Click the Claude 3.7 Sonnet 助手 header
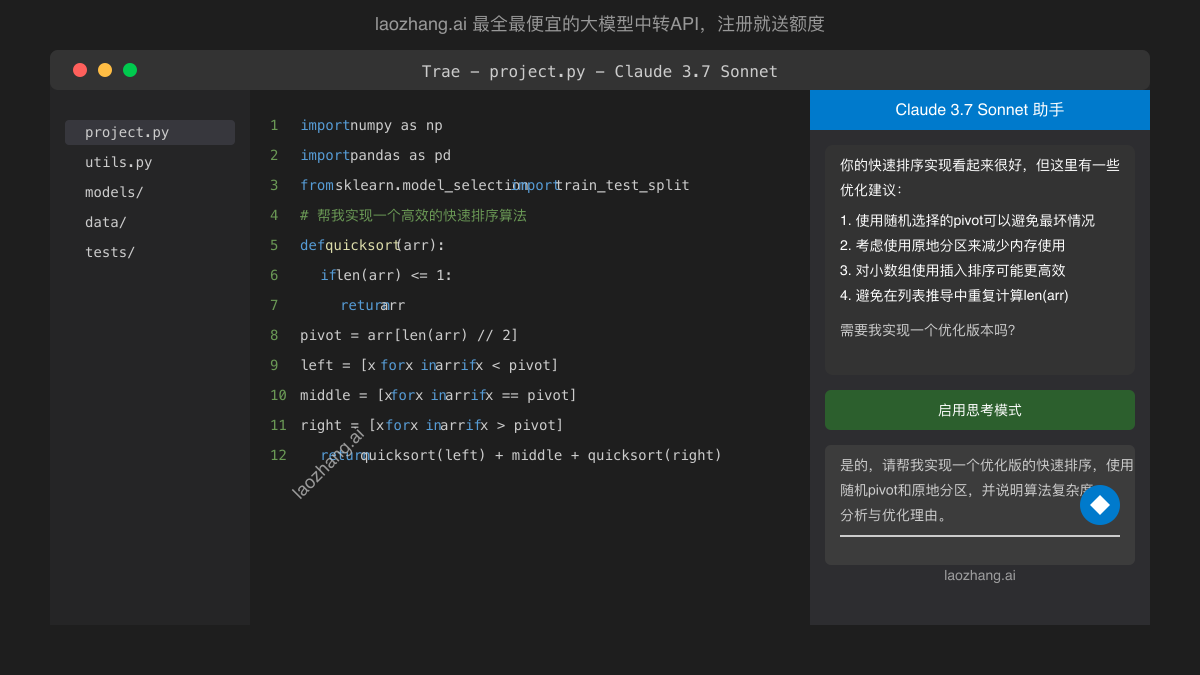Image resolution: width=1200 pixels, height=675 pixels. (x=980, y=110)
